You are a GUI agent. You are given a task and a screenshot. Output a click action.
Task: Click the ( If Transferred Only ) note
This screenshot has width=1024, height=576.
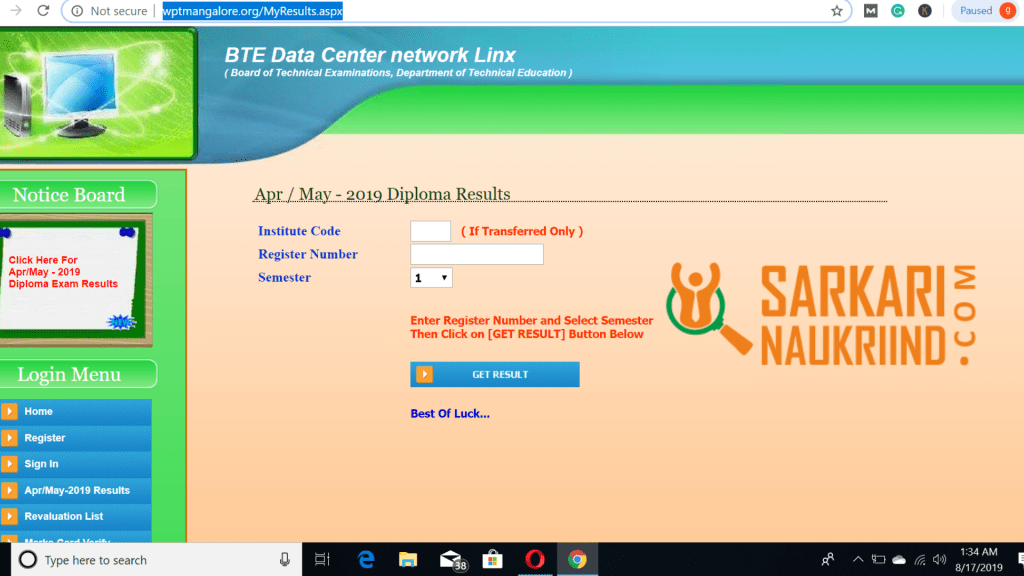522,231
